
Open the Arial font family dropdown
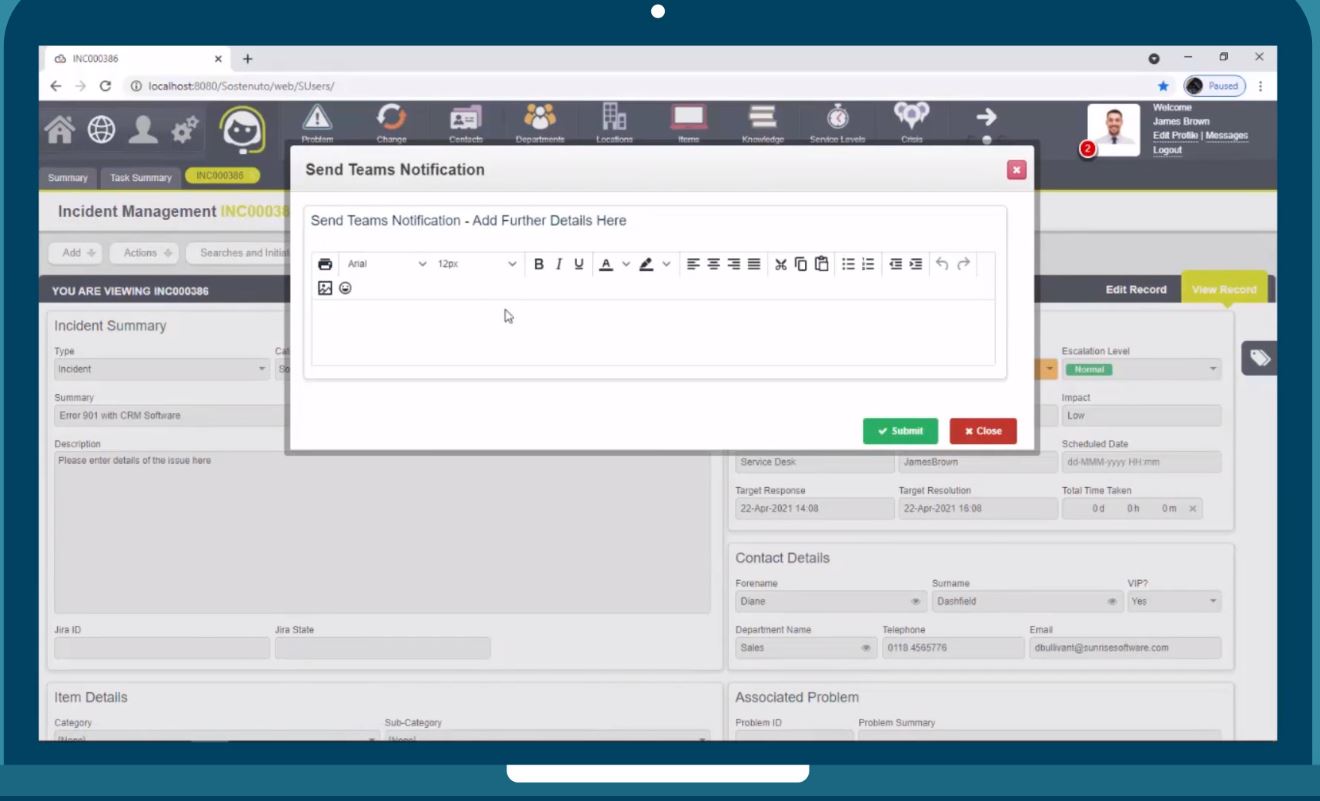tap(388, 264)
